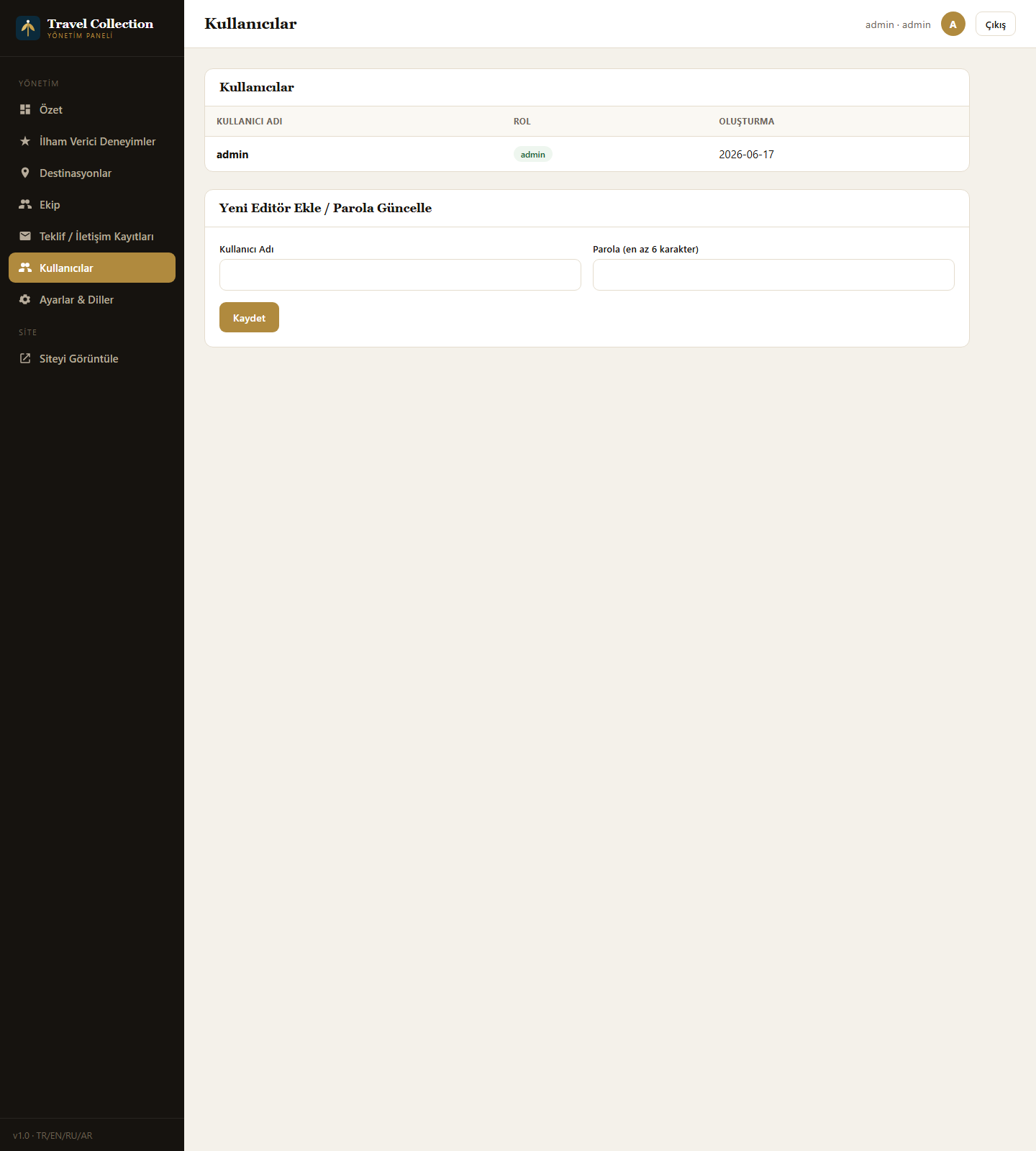Click the date 2026-06-17

click(746, 154)
